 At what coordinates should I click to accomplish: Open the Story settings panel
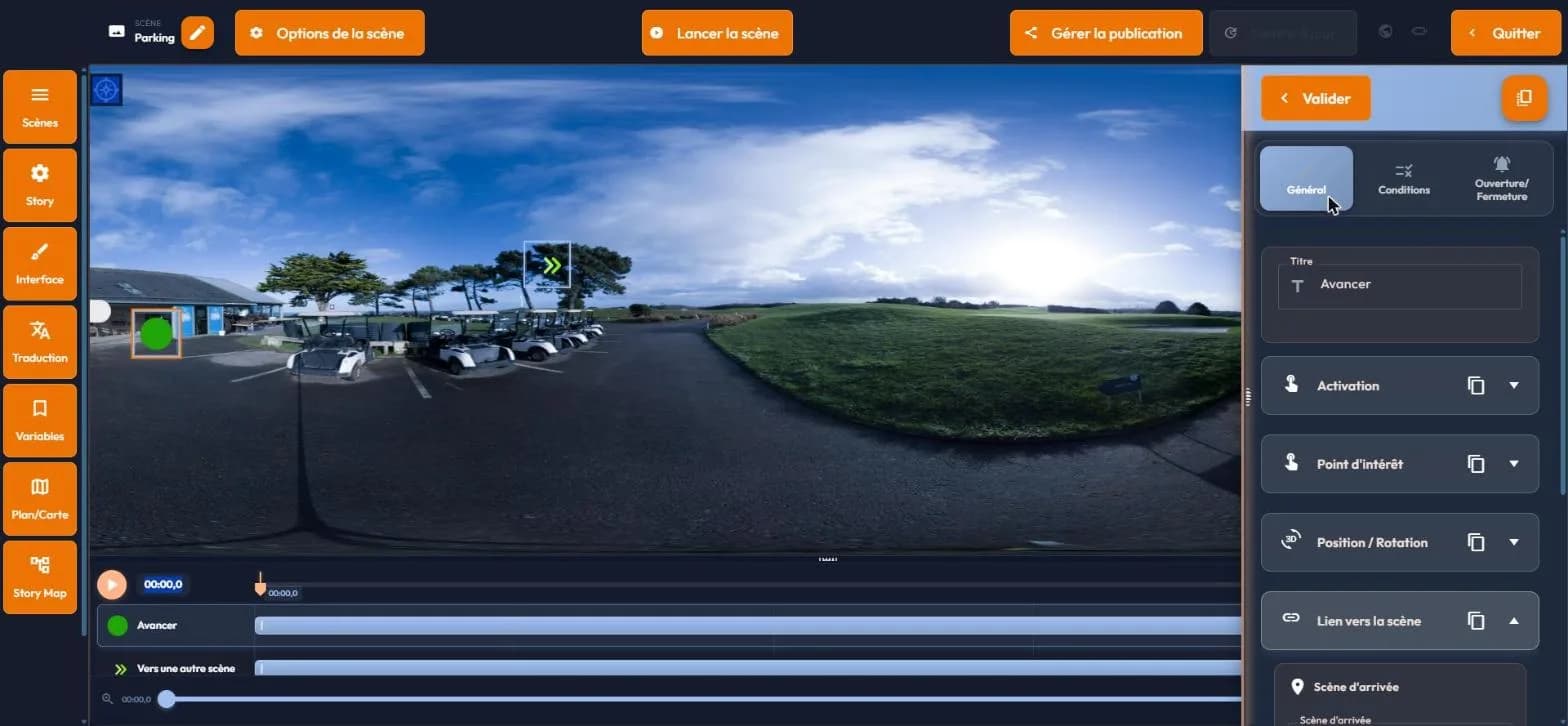coord(40,185)
